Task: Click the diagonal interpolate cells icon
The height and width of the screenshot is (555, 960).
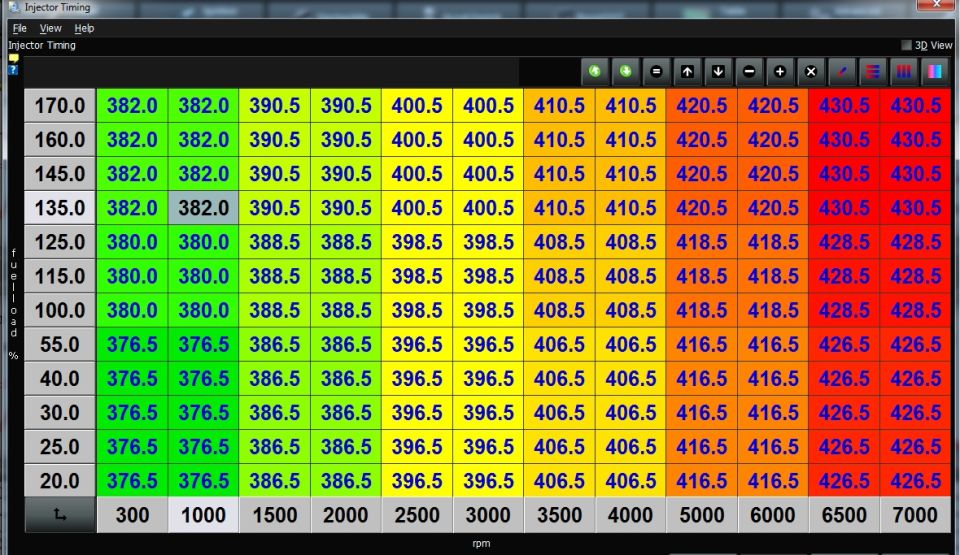Action: click(842, 72)
